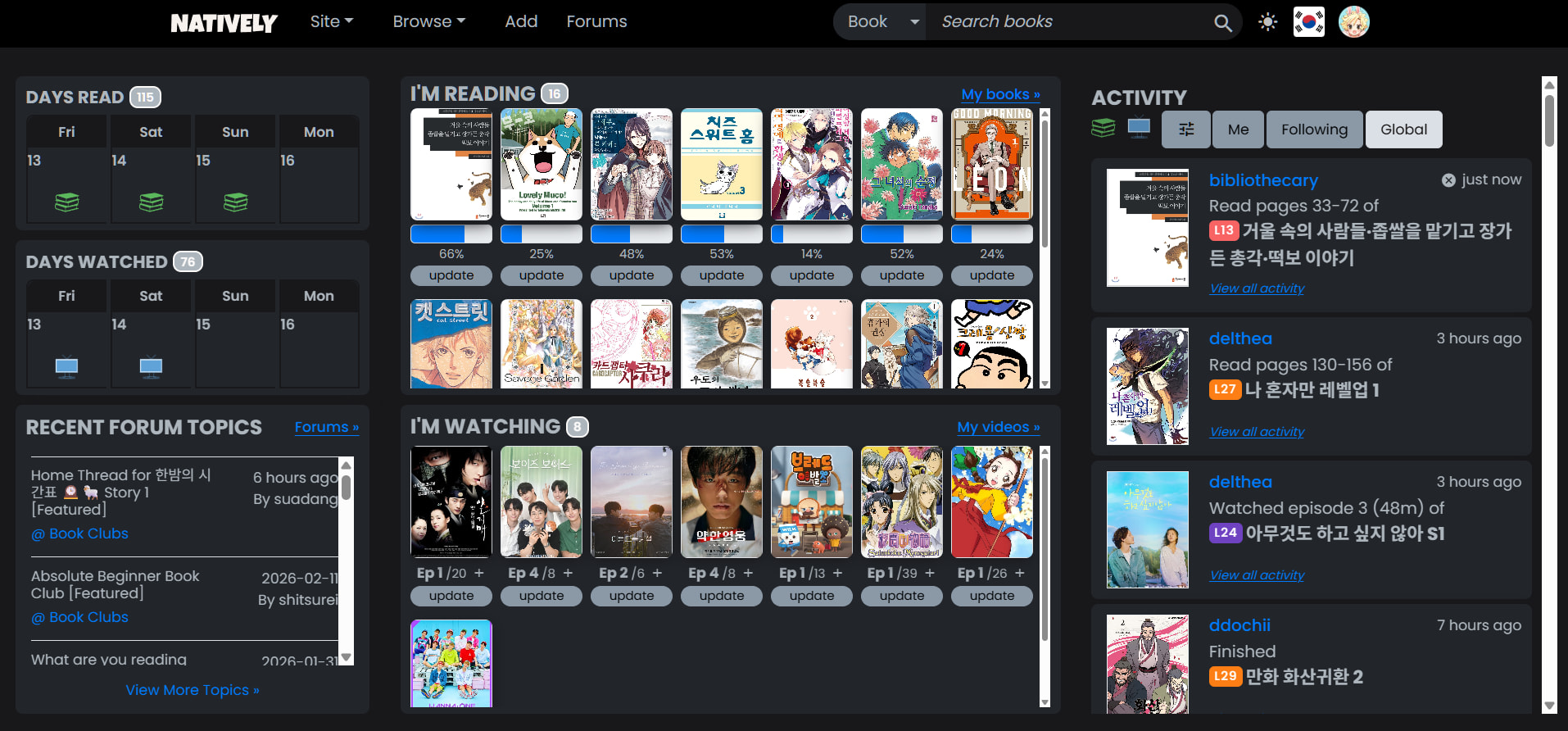Select the Global activity tab
The width and height of the screenshot is (1568, 731).
pyautogui.click(x=1403, y=129)
